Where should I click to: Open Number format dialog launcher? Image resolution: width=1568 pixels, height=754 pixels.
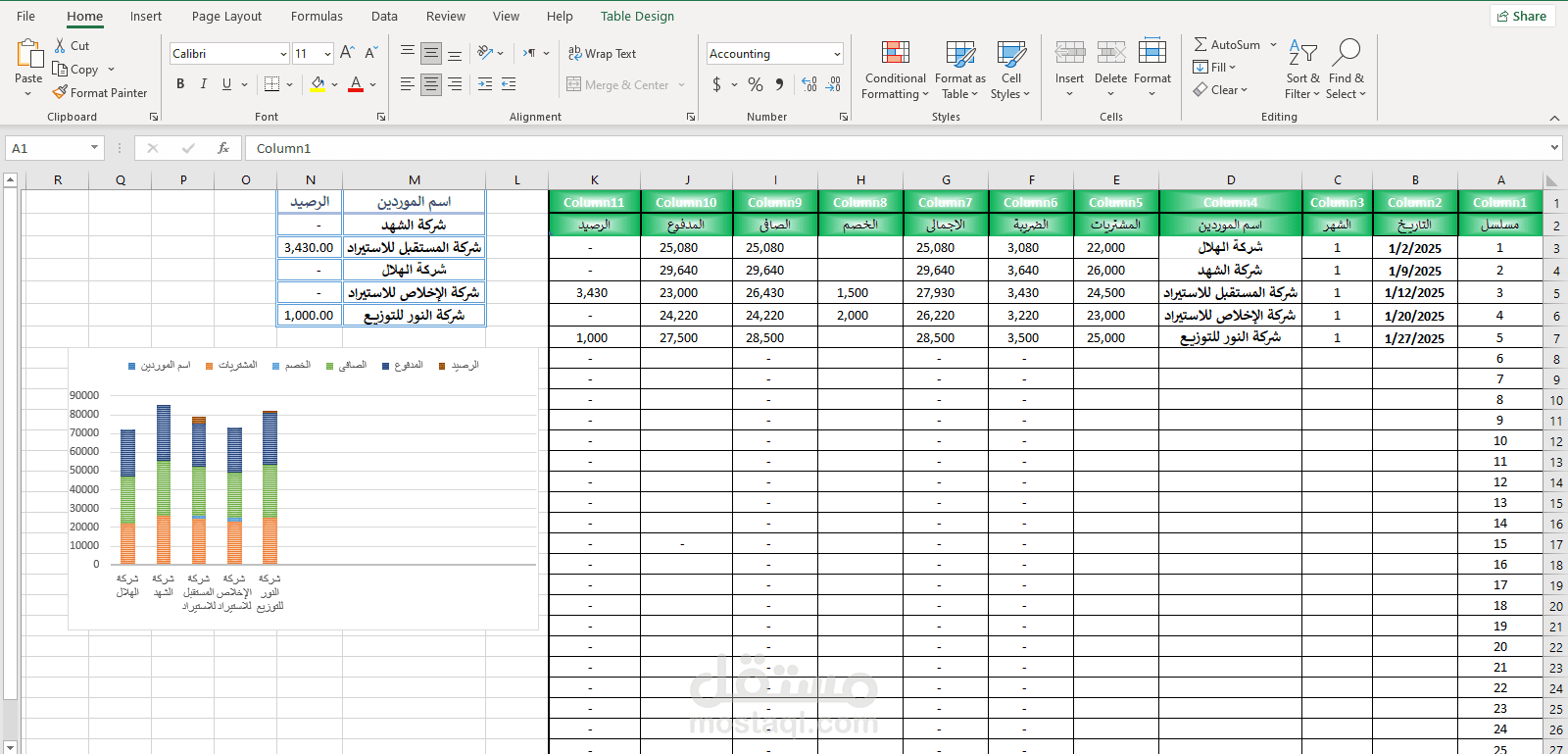(844, 117)
